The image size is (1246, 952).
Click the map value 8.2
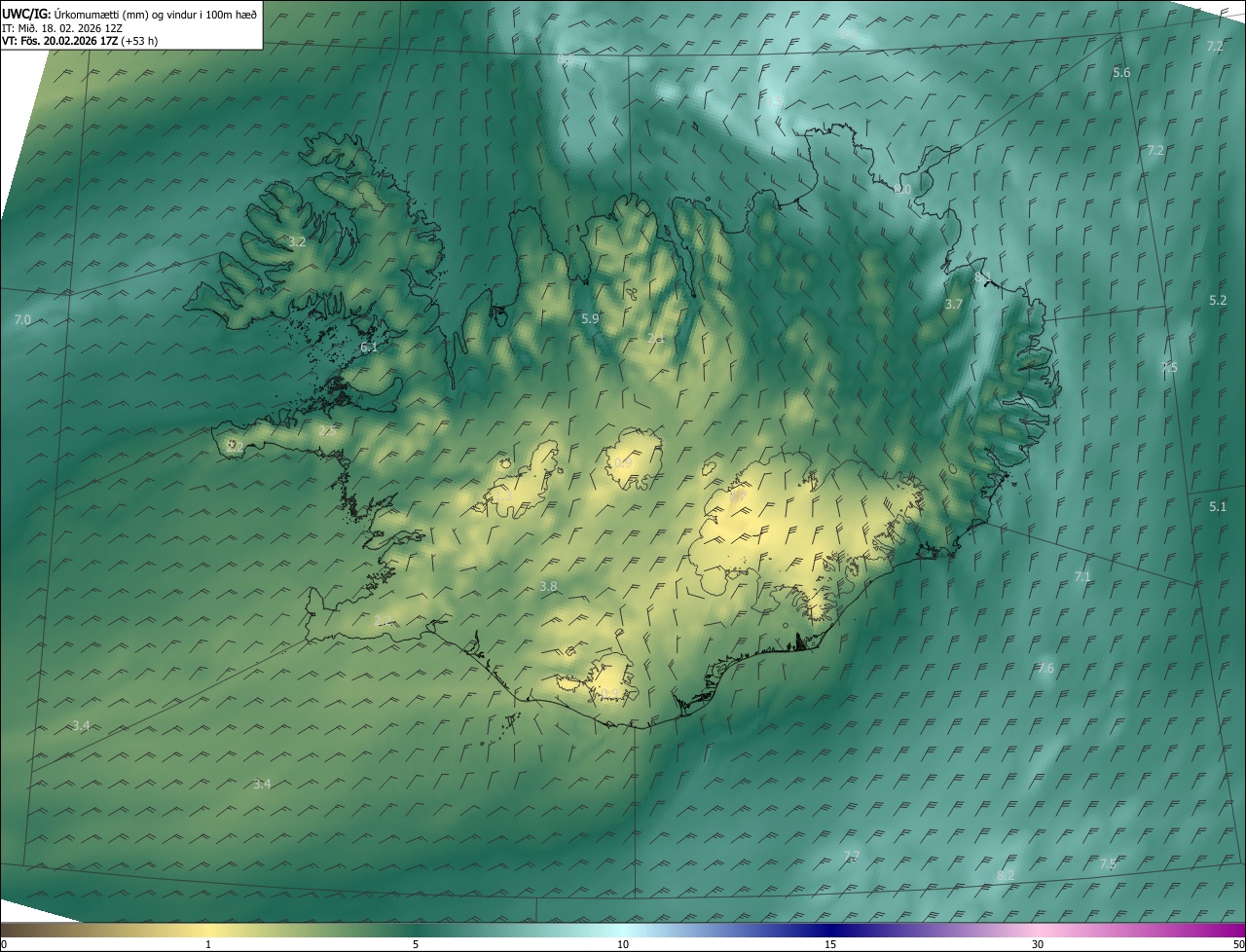(1006, 875)
